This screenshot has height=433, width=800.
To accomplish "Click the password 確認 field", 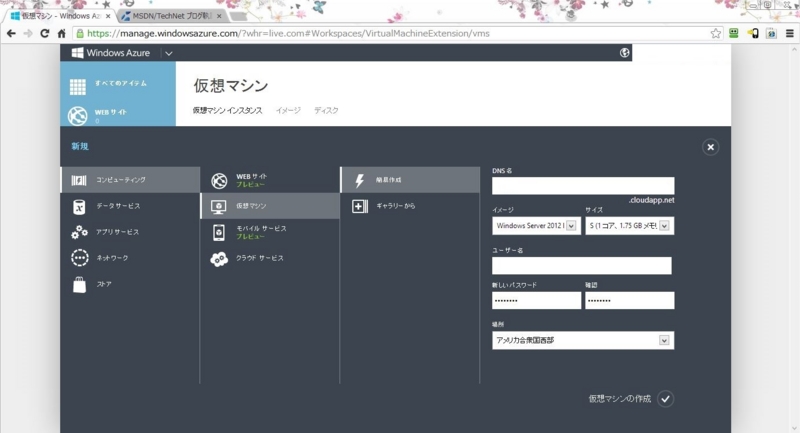I will click(x=629, y=300).
